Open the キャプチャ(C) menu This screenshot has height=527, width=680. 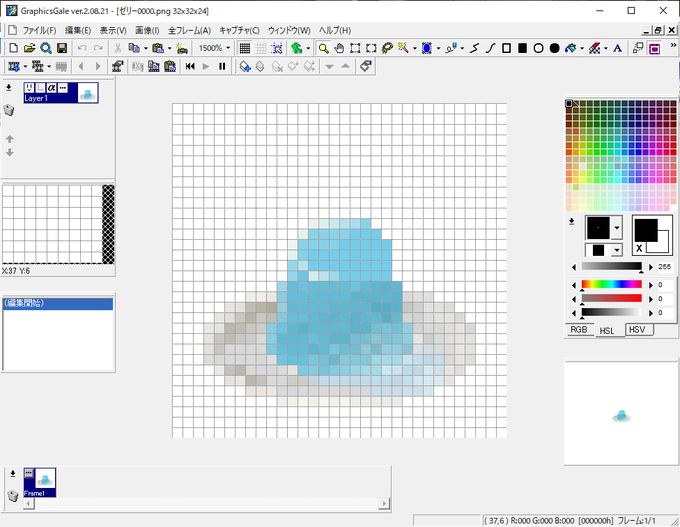point(239,30)
